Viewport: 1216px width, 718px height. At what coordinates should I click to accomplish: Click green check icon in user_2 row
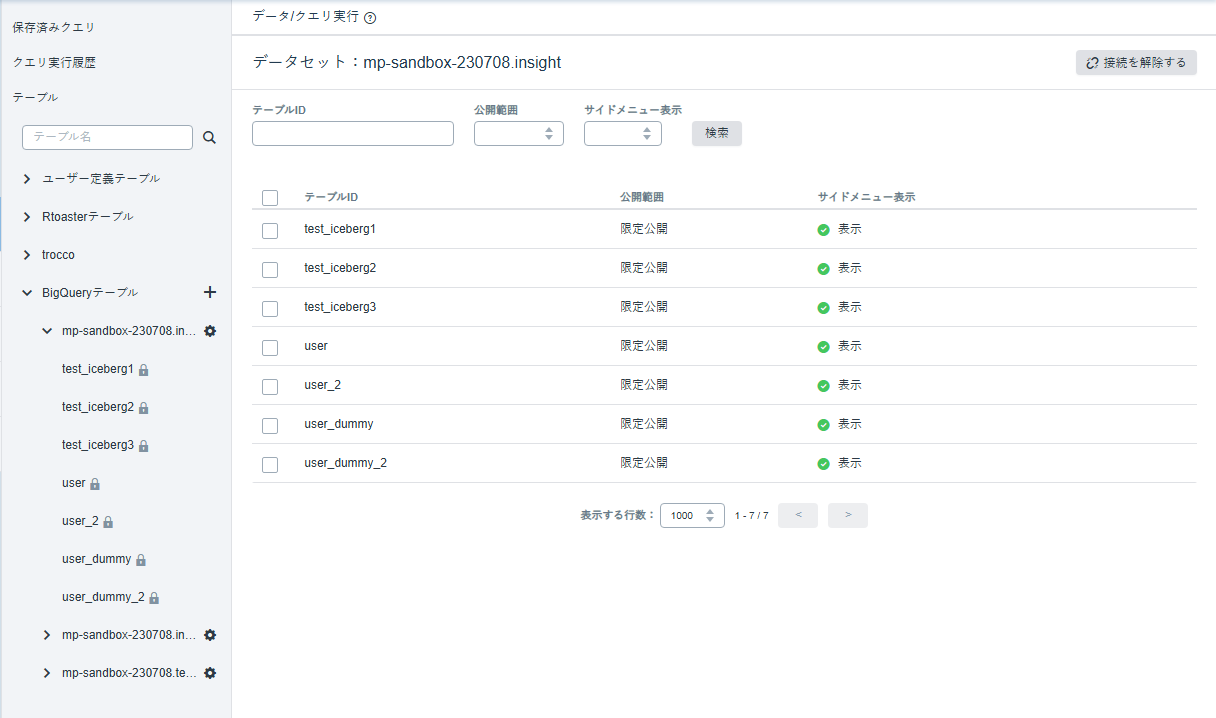824,386
